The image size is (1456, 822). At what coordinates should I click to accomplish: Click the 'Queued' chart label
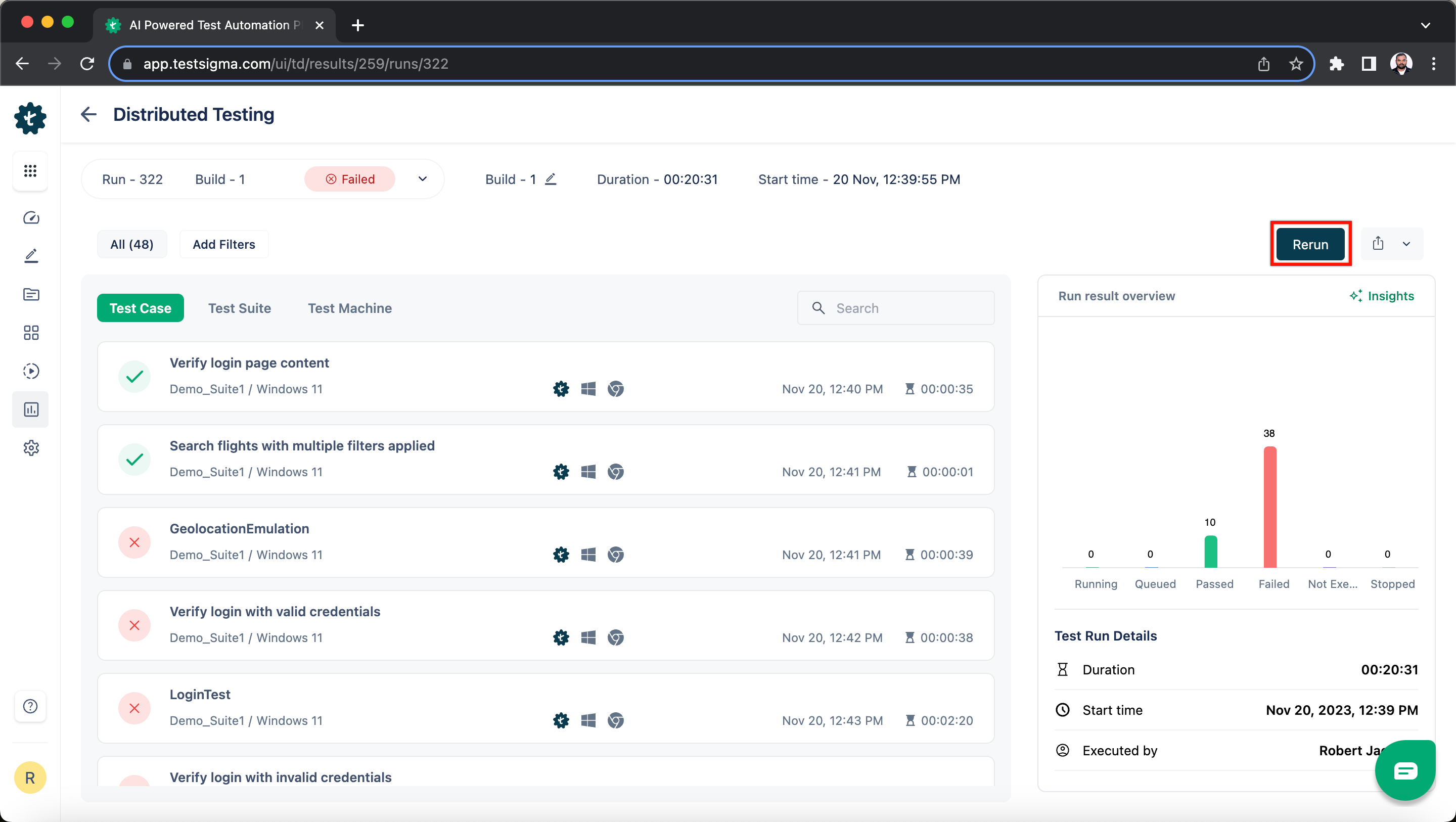(x=1155, y=583)
